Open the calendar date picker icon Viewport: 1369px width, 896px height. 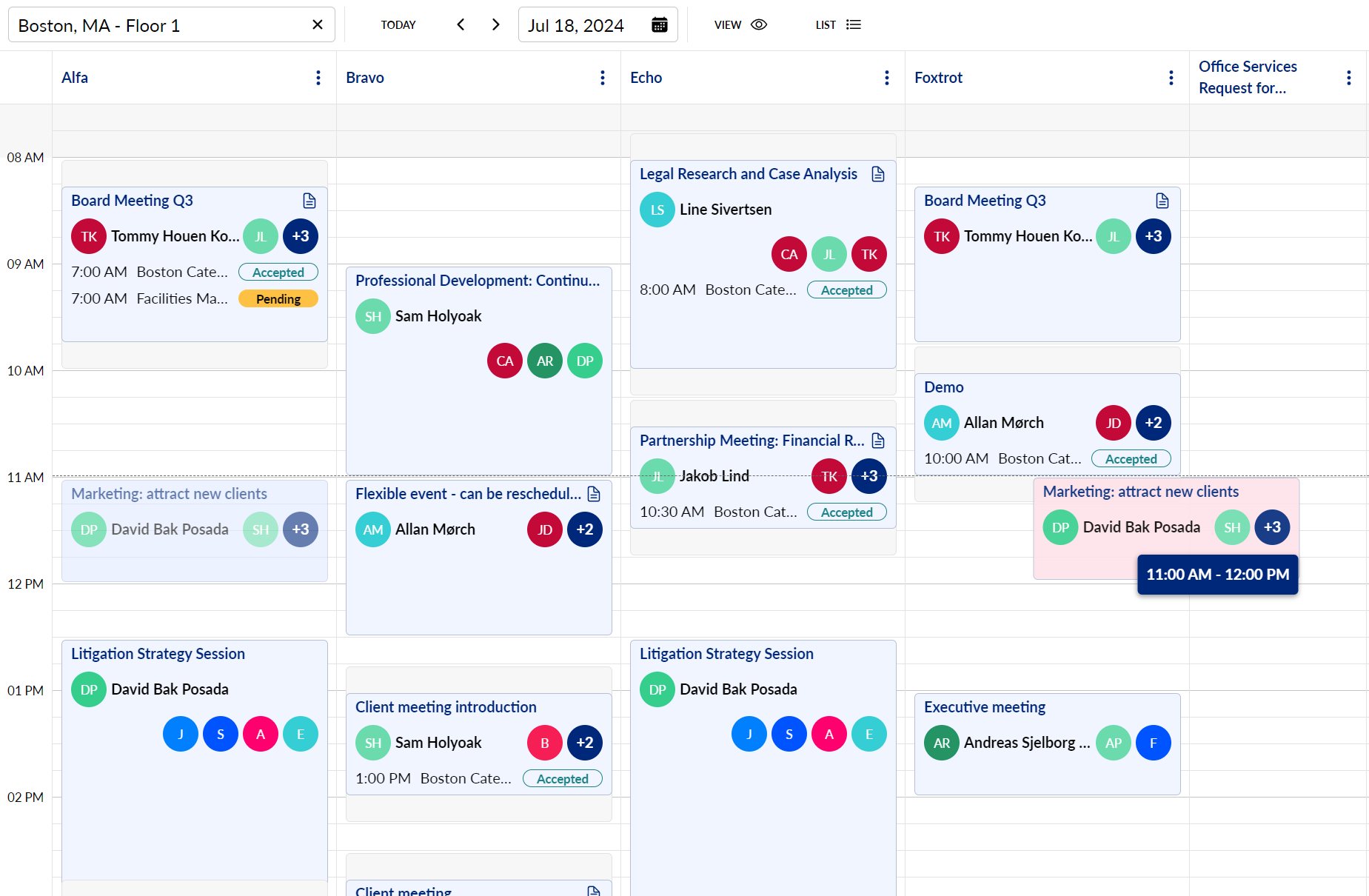tap(659, 25)
